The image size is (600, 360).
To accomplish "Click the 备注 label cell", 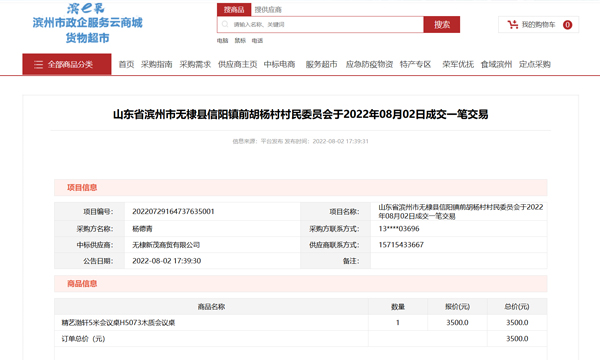I will pos(336,261).
